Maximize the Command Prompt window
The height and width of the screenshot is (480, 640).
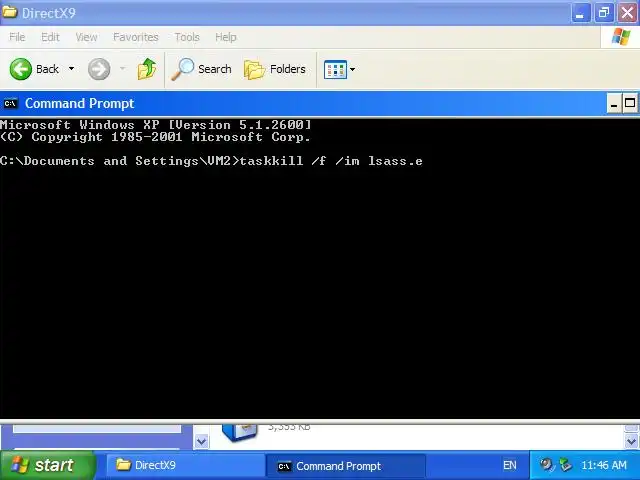tap(630, 104)
